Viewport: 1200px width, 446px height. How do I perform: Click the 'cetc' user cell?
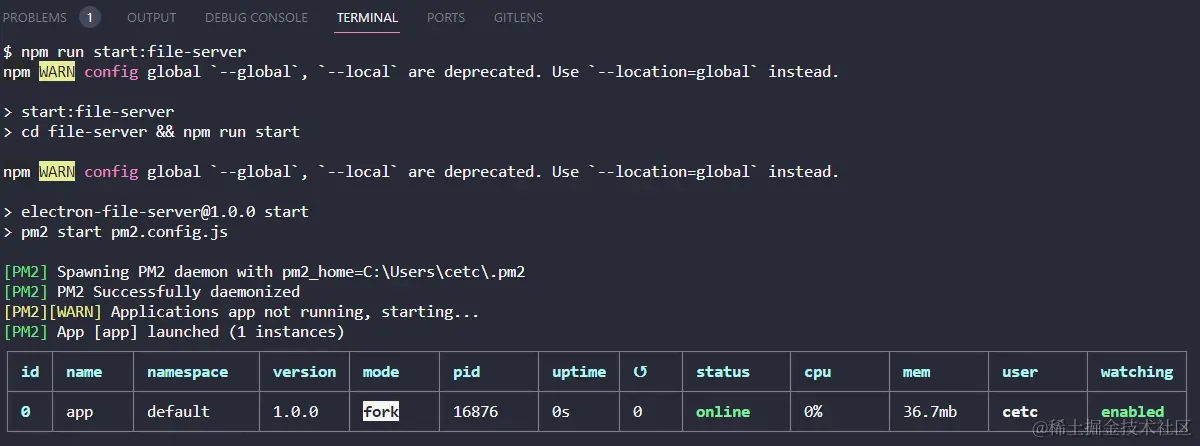tap(1020, 411)
